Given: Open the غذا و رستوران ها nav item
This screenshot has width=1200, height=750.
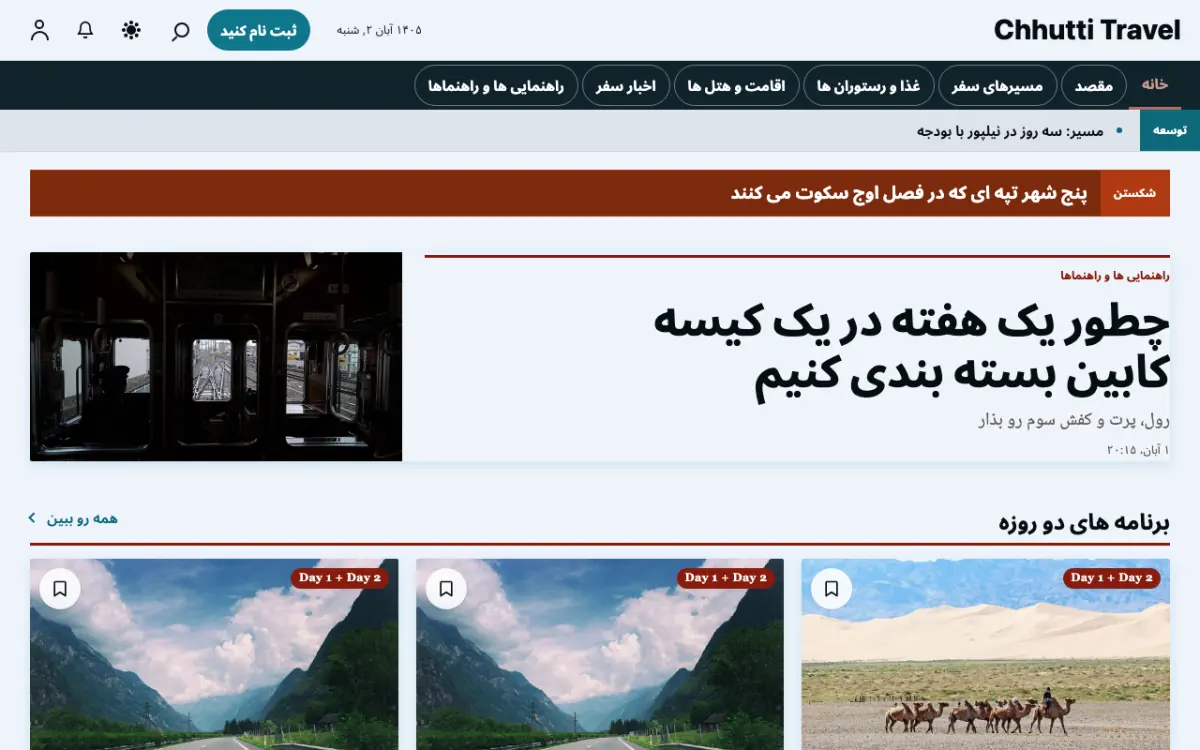Looking at the screenshot, I should click(x=869, y=86).
